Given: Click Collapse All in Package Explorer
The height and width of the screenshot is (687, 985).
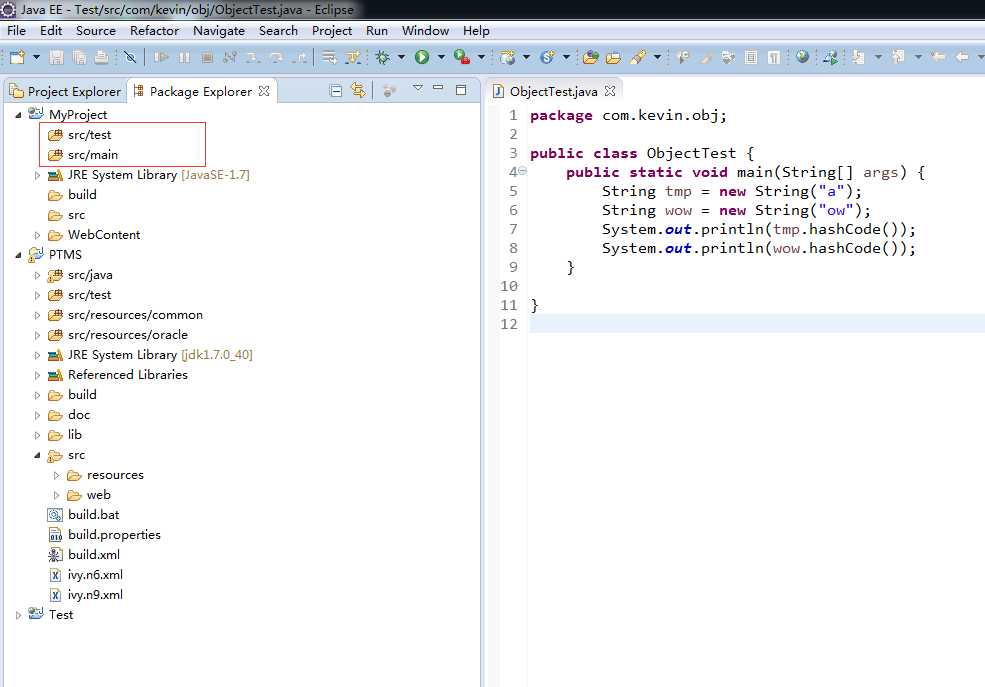Looking at the screenshot, I should pos(335,91).
